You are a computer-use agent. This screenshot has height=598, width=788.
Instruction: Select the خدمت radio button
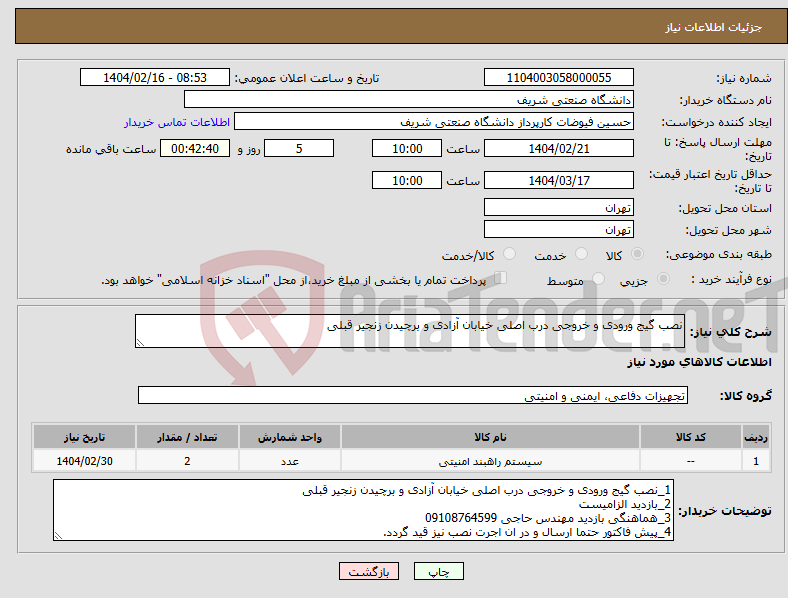click(581, 254)
